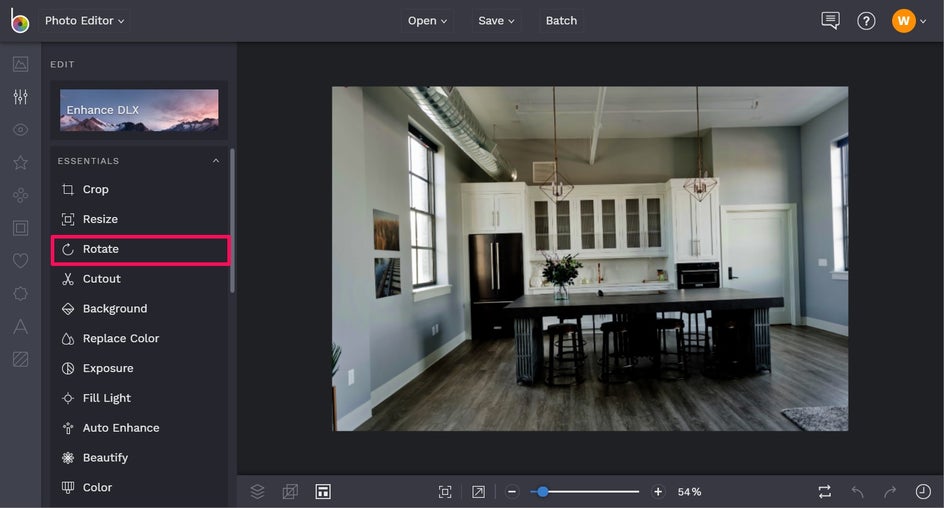This screenshot has height=508, width=944.
Task: Expand the account menu chevron
Action: coord(923,22)
